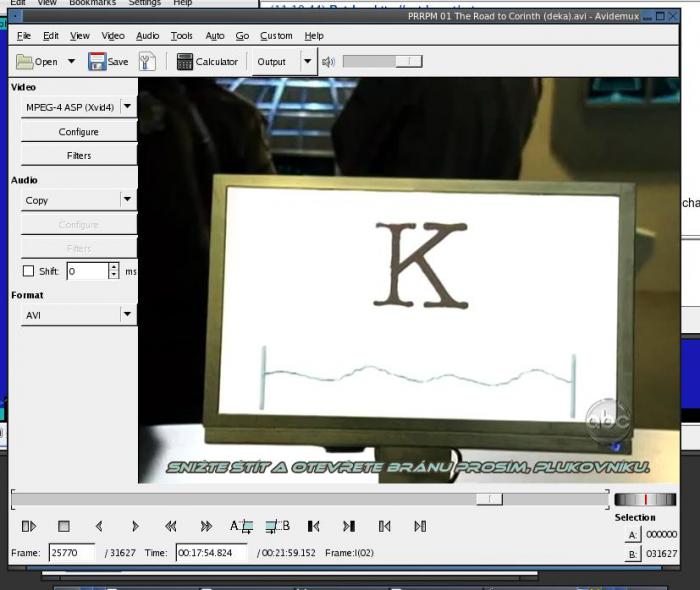
Task: Increase Shift value with spinner arrows
Action: click(x=114, y=267)
